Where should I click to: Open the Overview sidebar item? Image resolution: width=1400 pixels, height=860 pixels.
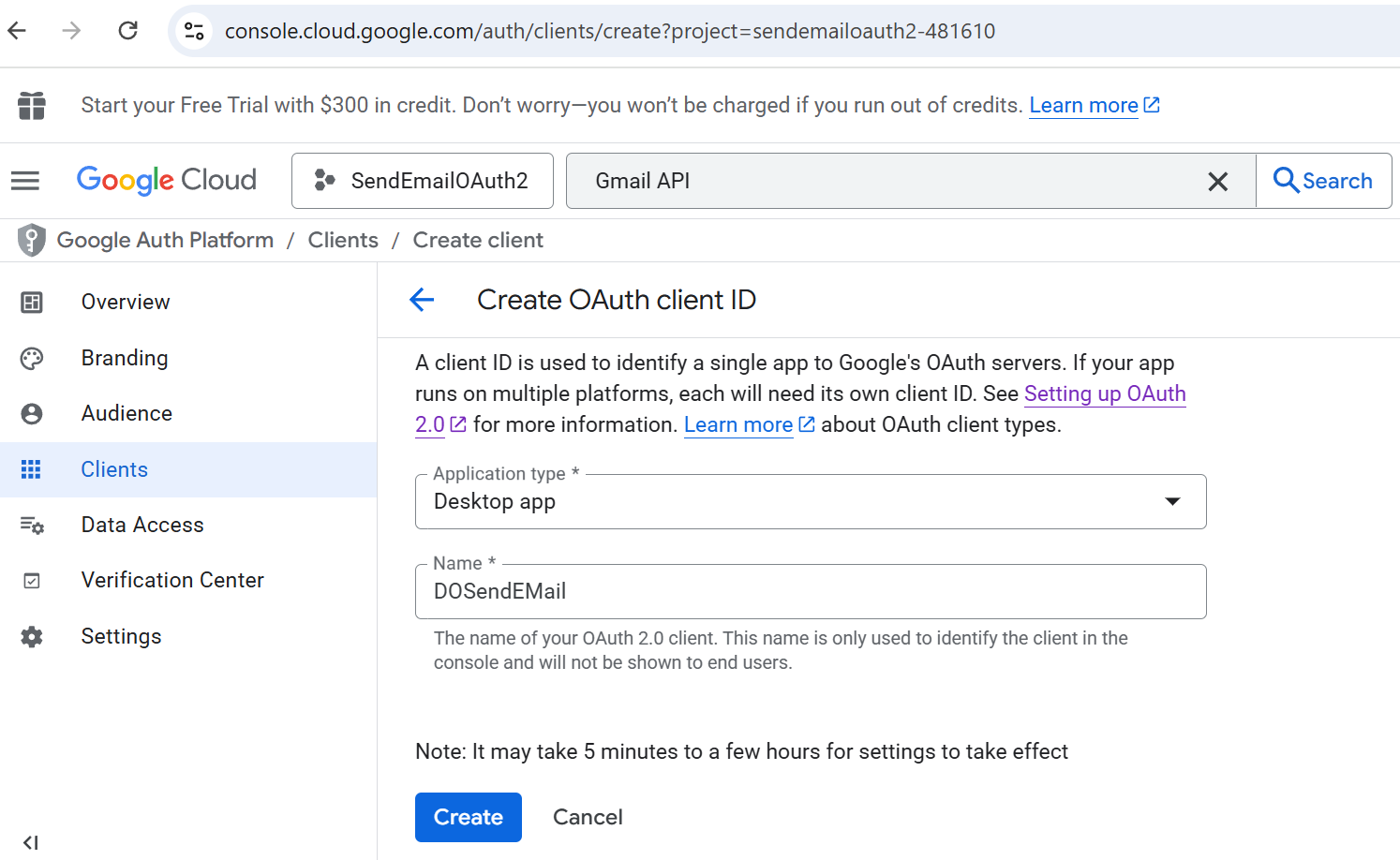coord(126,302)
